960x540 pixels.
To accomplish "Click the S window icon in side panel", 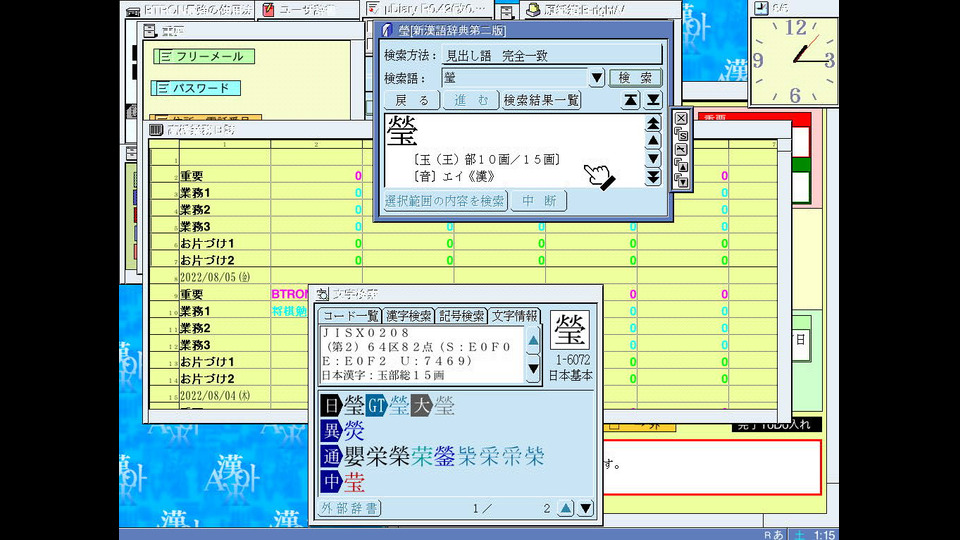I will (681, 134).
